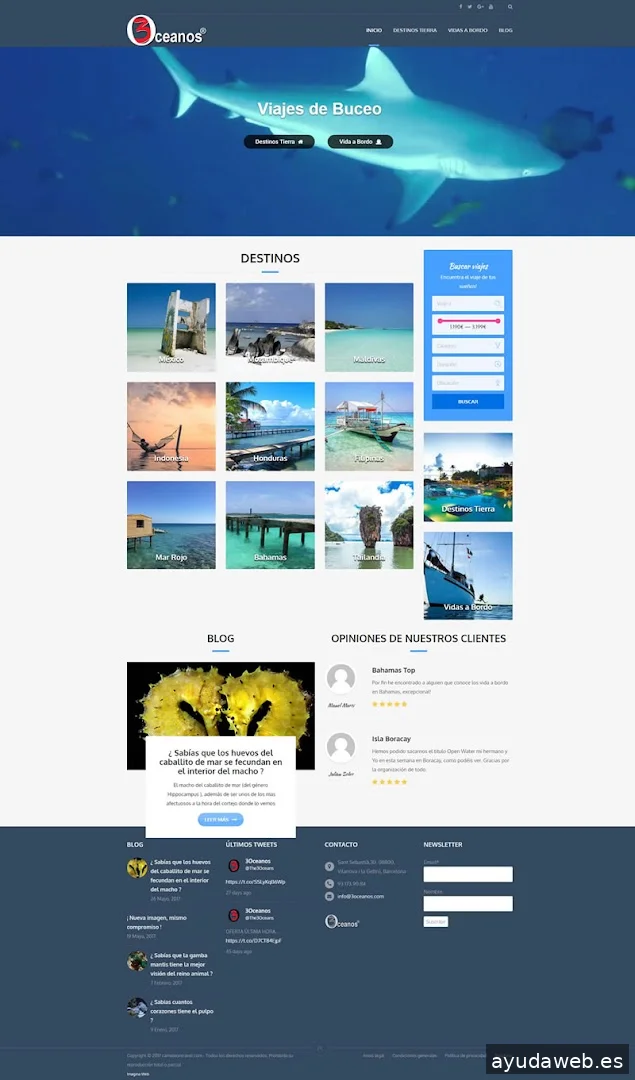Click the Leer más button on blog post
This screenshot has width=635, height=1080.
click(220, 819)
